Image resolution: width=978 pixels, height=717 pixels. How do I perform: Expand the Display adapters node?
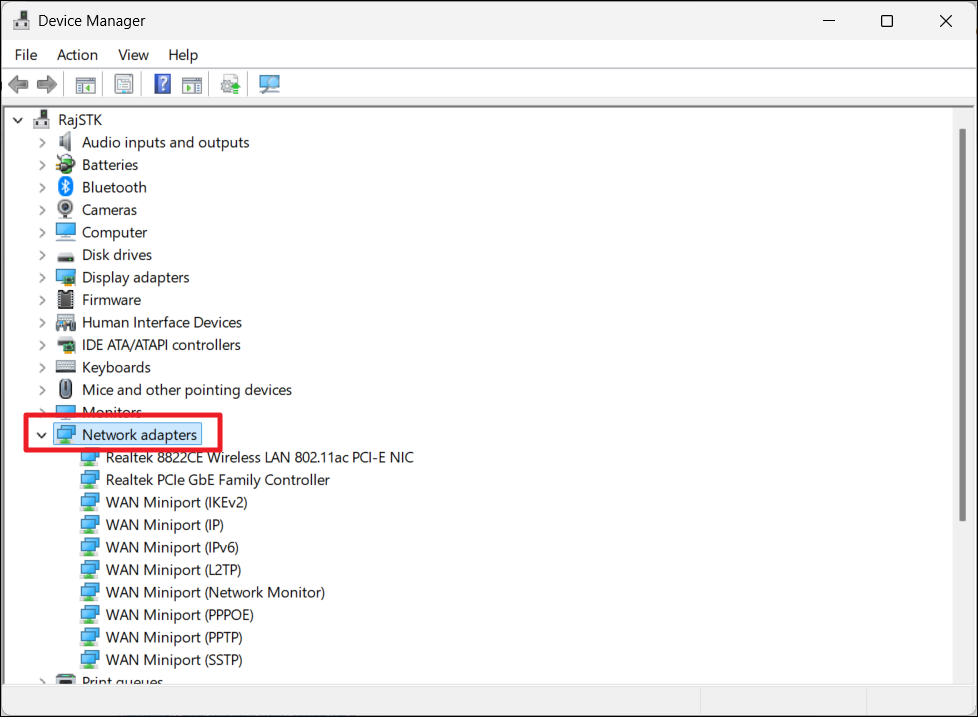point(41,278)
